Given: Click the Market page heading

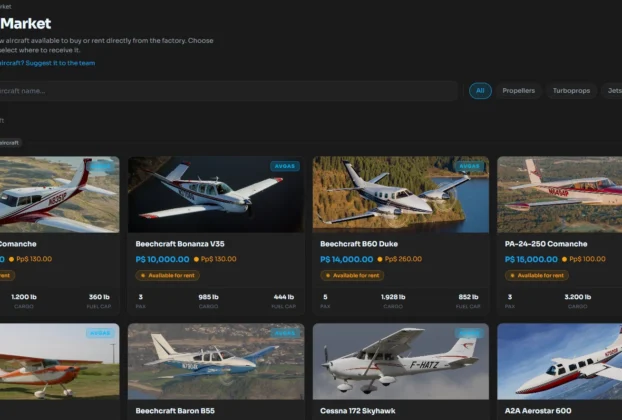Looking at the screenshot, I should [x=26, y=24].
